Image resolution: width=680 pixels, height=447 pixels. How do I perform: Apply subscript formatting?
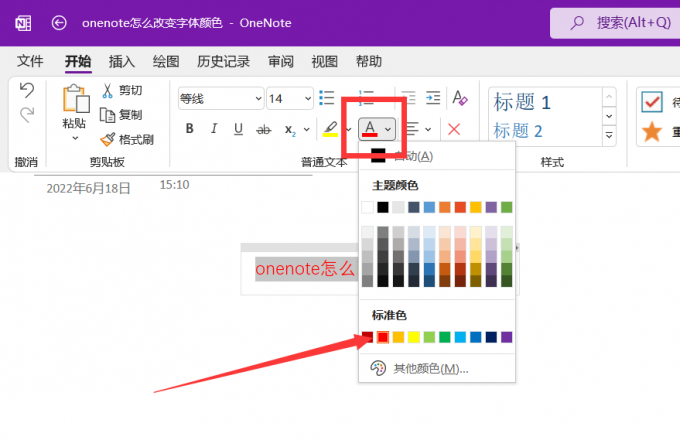click(290, 130)
